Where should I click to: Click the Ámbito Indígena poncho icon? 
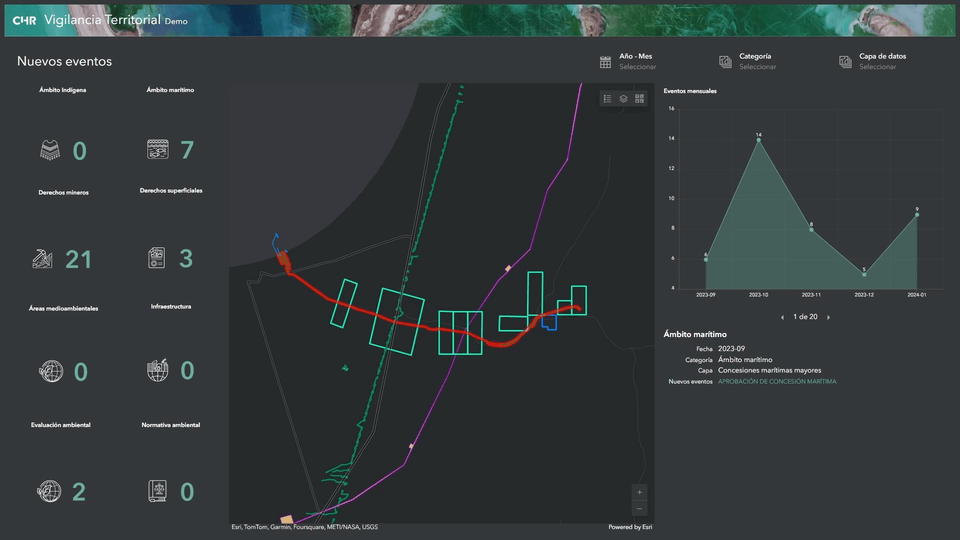[x=50, y=150]
